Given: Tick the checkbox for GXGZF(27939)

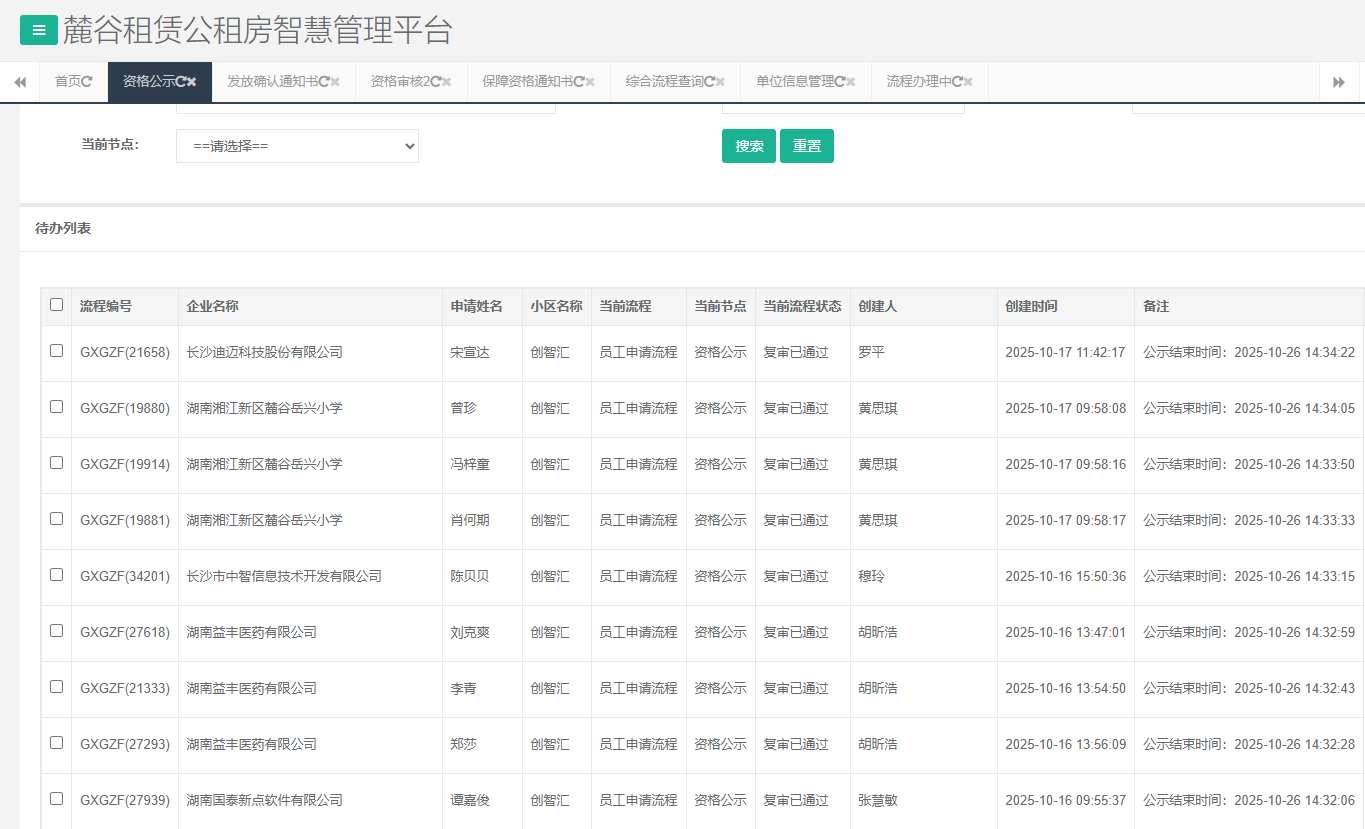Looking at the screenshot, I should tap(56, 799).
